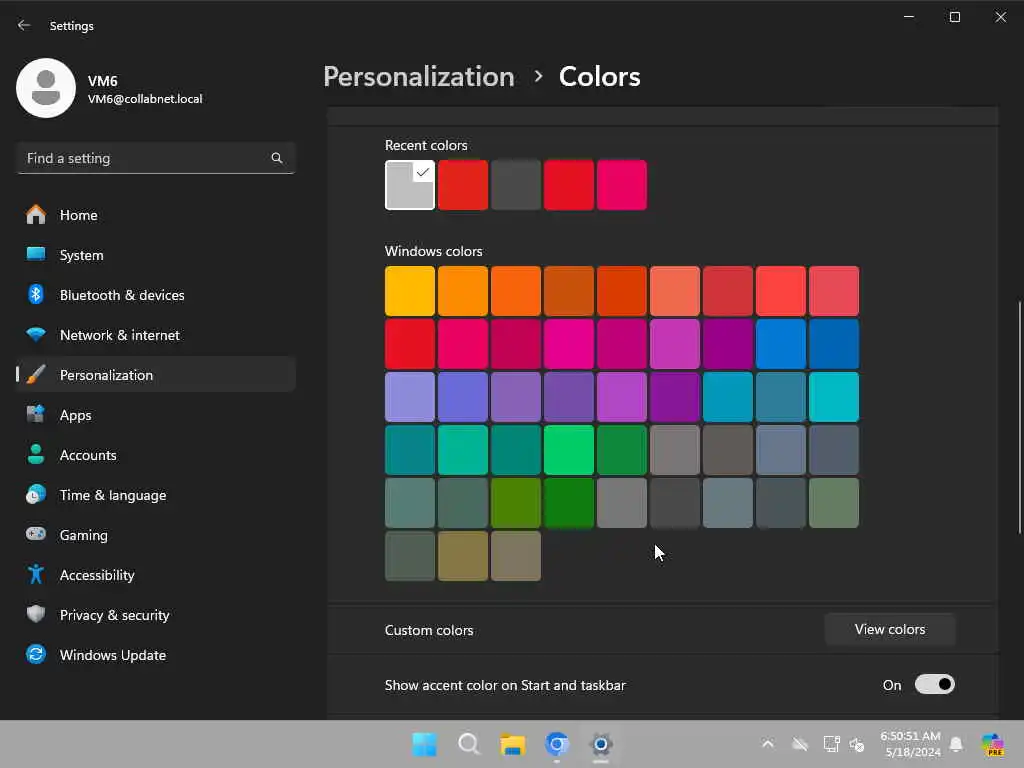Click the back arrow in Settings
Viewport: 1024px width, 768px height.
coord(24,25)
